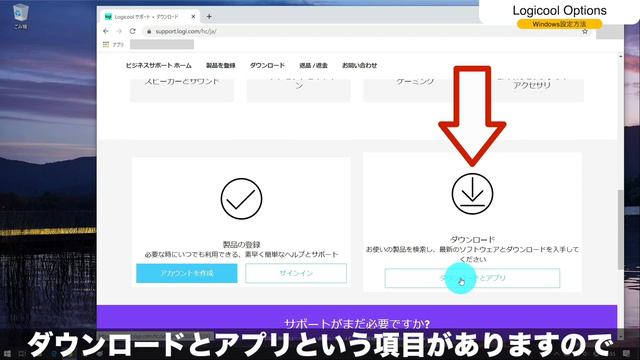Go back with the browser back arrow
The image size is (640, 360).
(x=106, y=31)
